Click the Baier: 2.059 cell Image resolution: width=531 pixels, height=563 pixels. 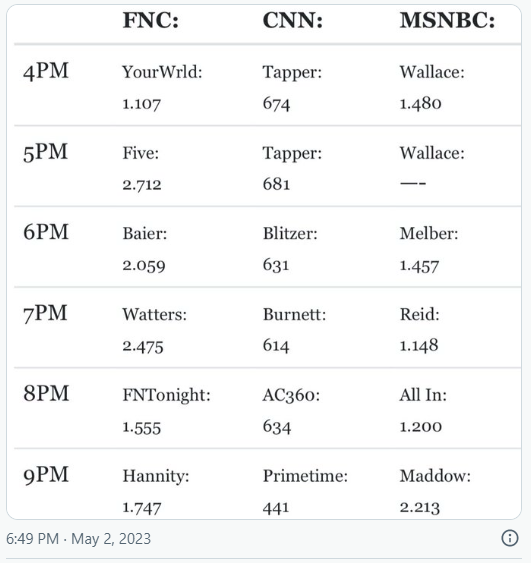pos(145,250)
